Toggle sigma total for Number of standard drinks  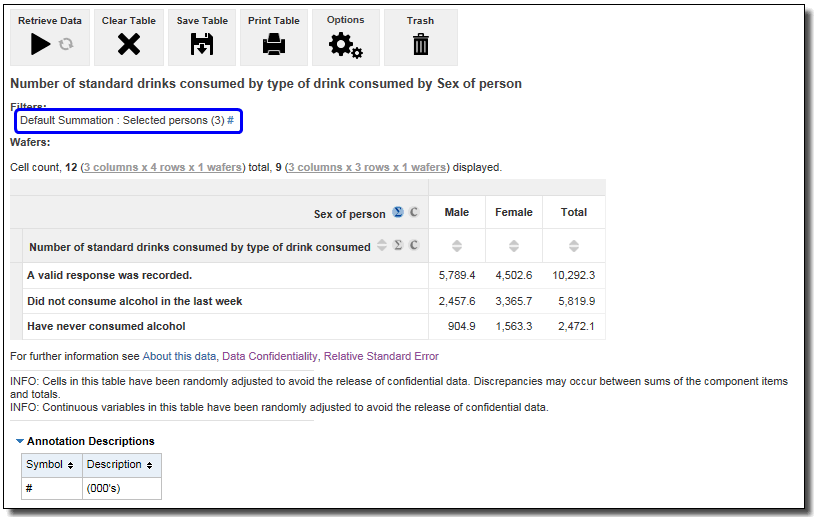(x=398, y=246)
